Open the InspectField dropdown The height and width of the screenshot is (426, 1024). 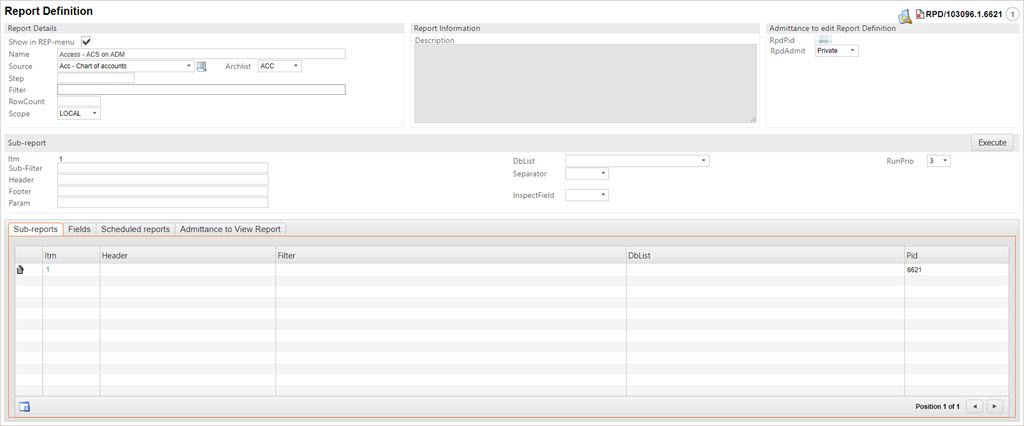coord(587,195)
